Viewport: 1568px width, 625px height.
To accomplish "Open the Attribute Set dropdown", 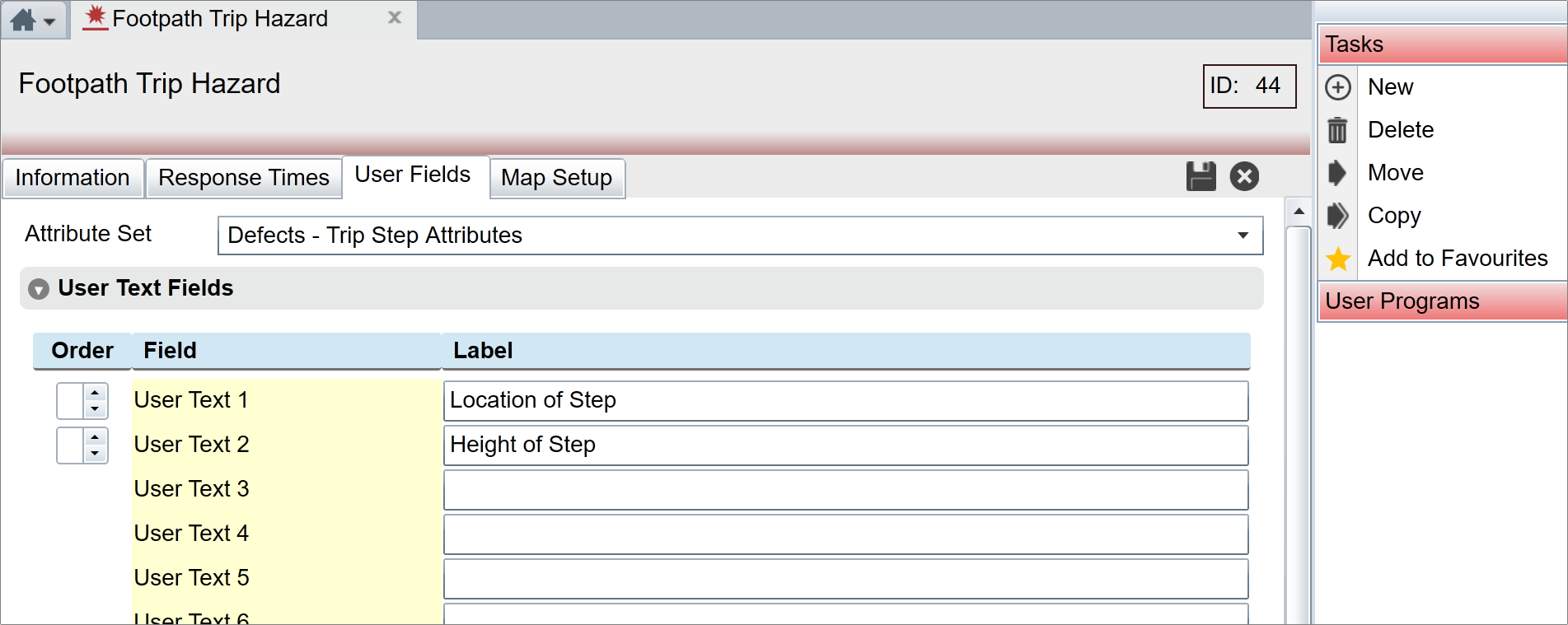I will point(1243,236).
